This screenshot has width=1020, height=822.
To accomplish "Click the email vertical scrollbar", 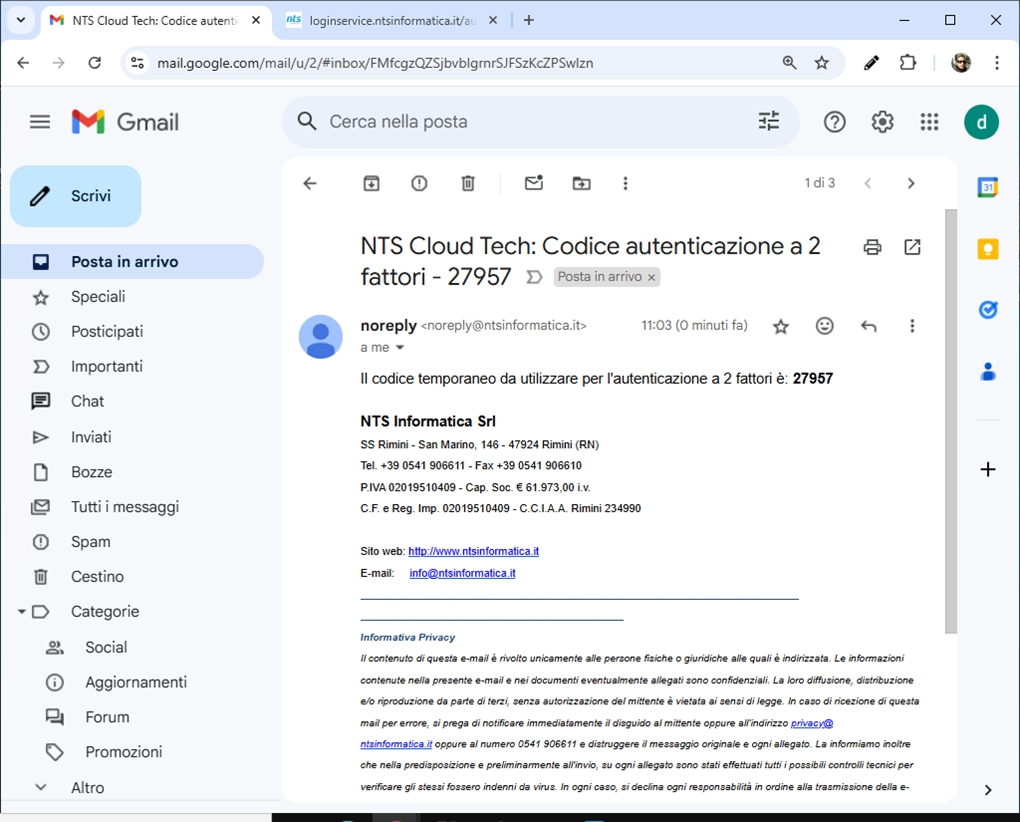I will pyautogui.click(x=951, y=421).
